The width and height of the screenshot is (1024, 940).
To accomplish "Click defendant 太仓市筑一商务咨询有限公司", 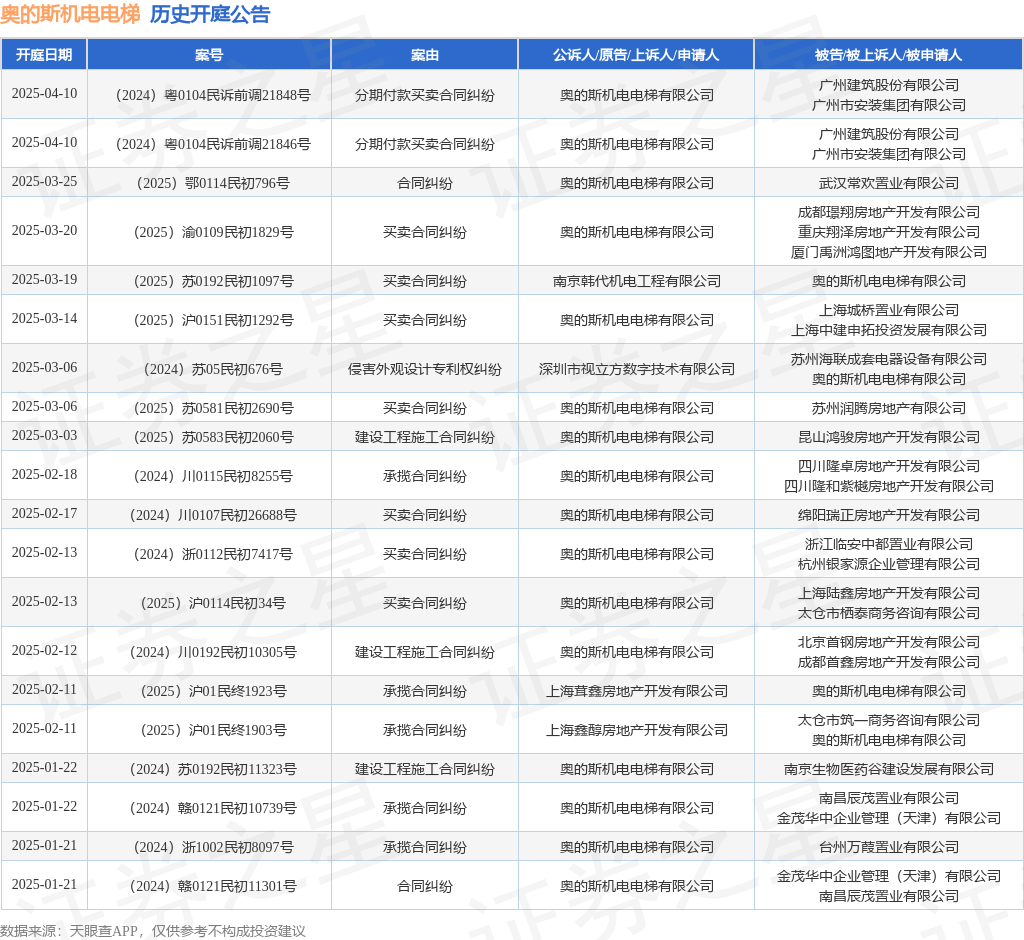I will [889, 721].
